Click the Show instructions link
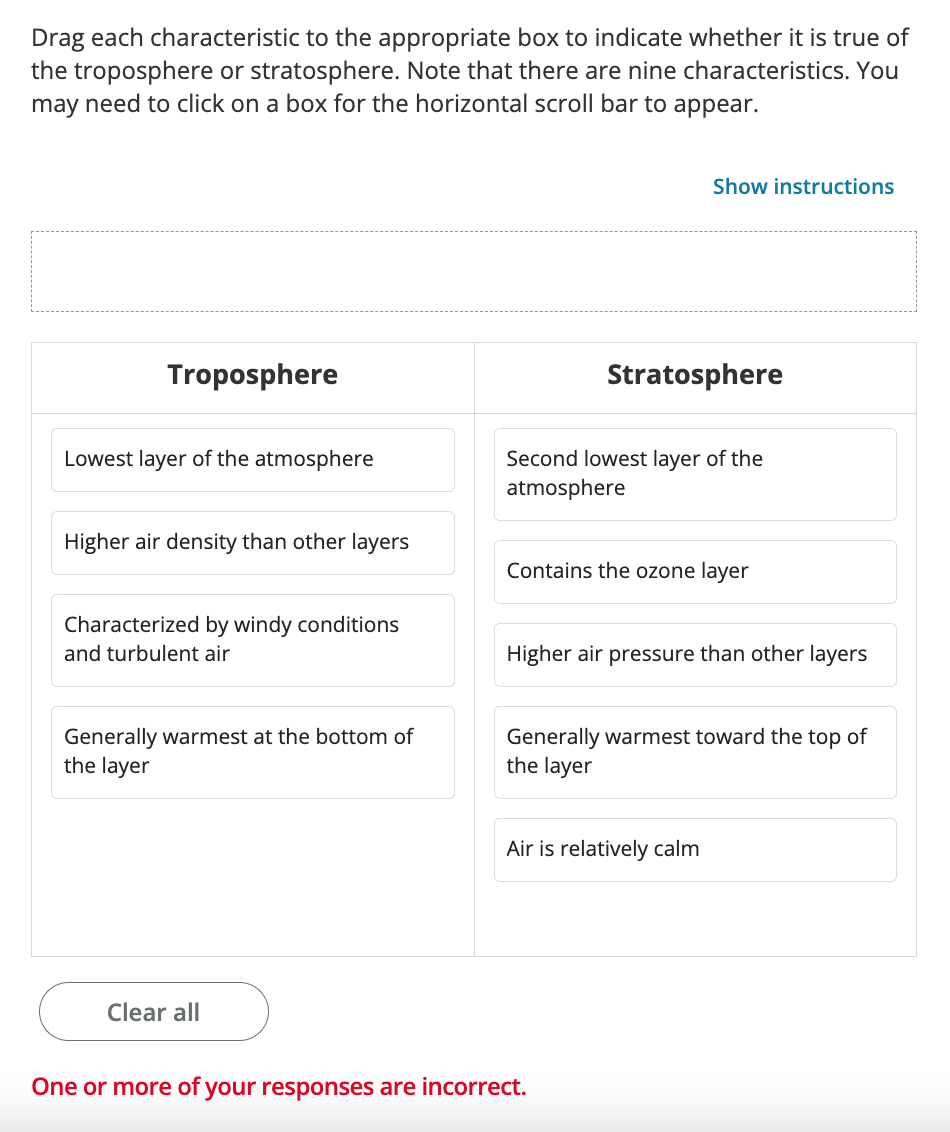 pyautogui.click(x=803, y=186)
